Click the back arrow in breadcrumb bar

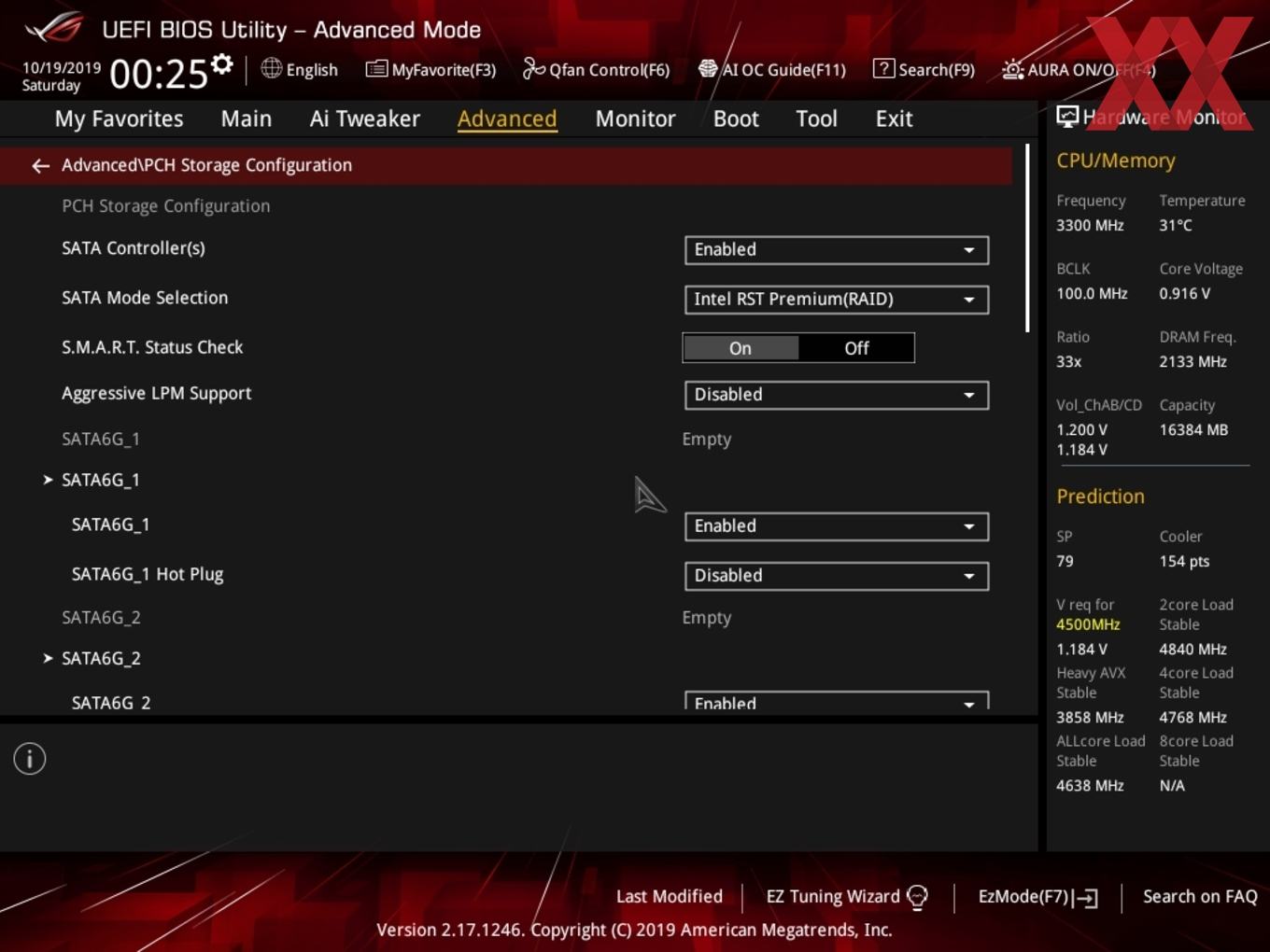click(x=40, y=165)
